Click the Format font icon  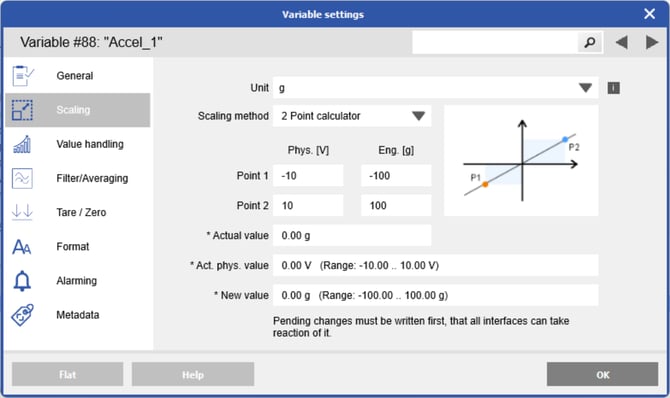pos(21,247)
